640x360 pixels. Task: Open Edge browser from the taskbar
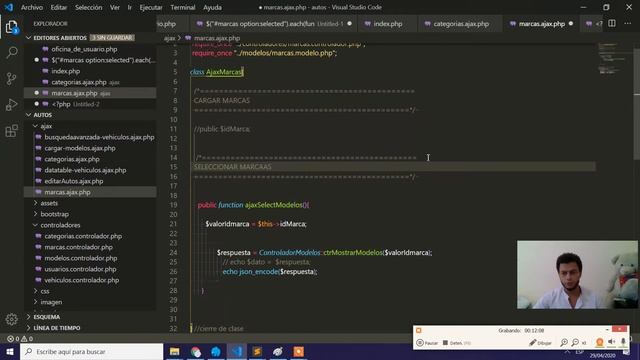(x=216, y=351)
